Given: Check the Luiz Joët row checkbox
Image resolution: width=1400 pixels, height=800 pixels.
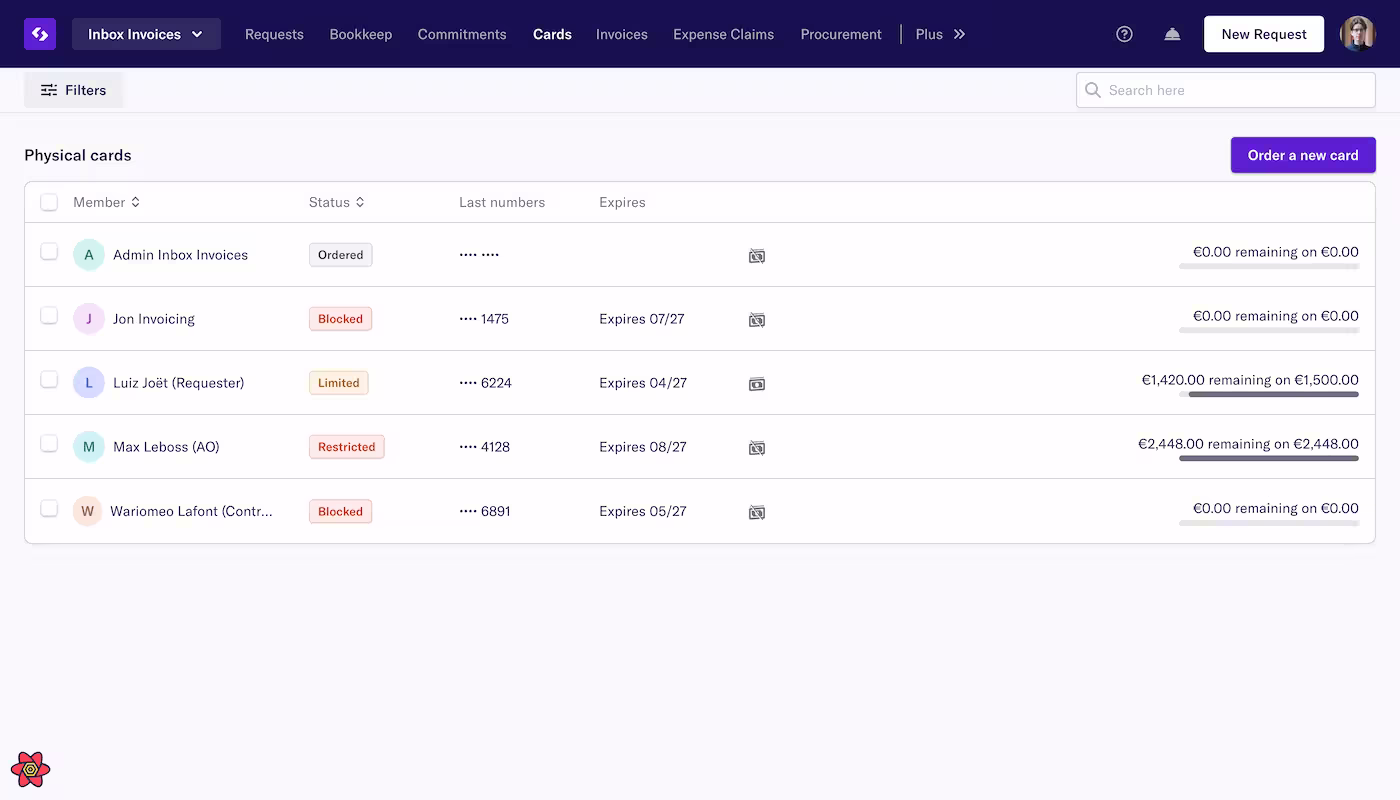Looking at the screenshot, I should click(x=49, y=379).
